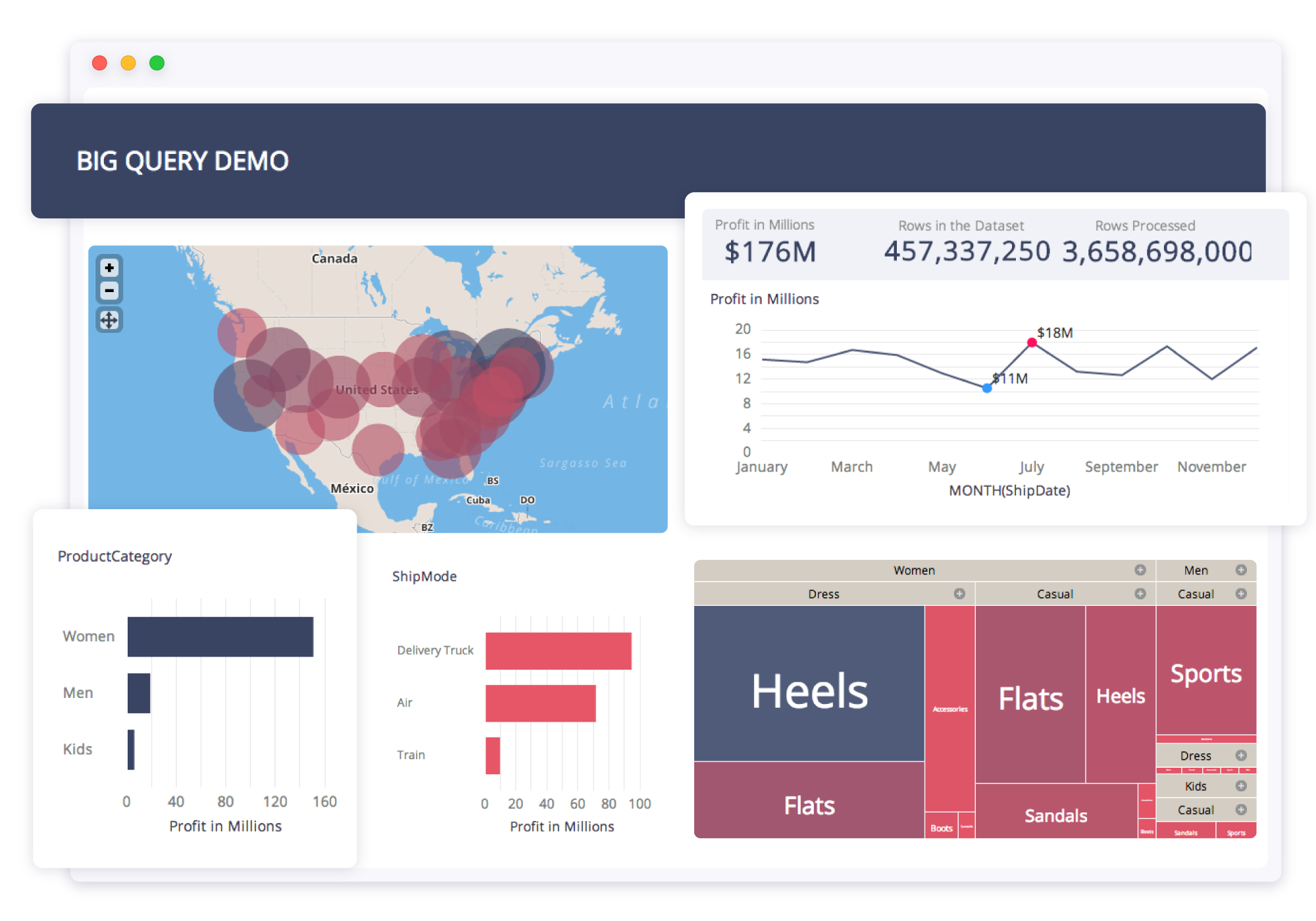The height and width of the screenshot is (921, 1316).
Task: Click the plus icon on the Men header
Action: tap(1242, 570)
